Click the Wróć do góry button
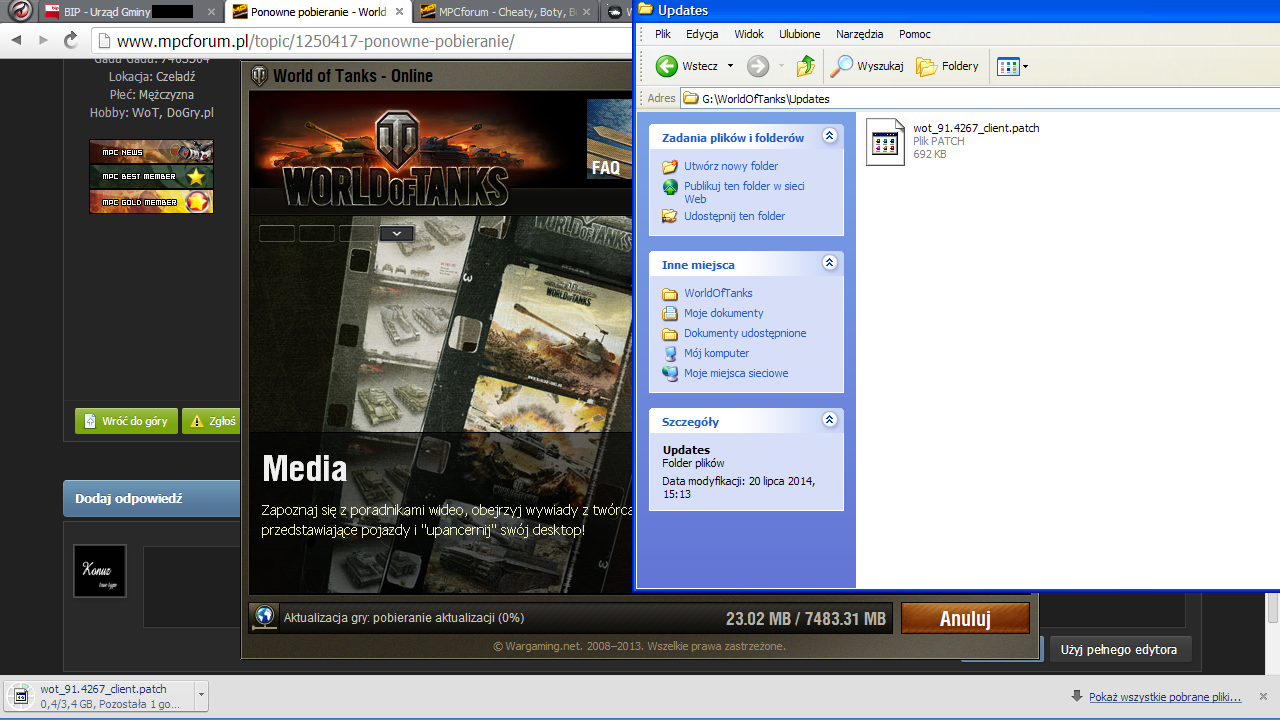 pos(126,421)
